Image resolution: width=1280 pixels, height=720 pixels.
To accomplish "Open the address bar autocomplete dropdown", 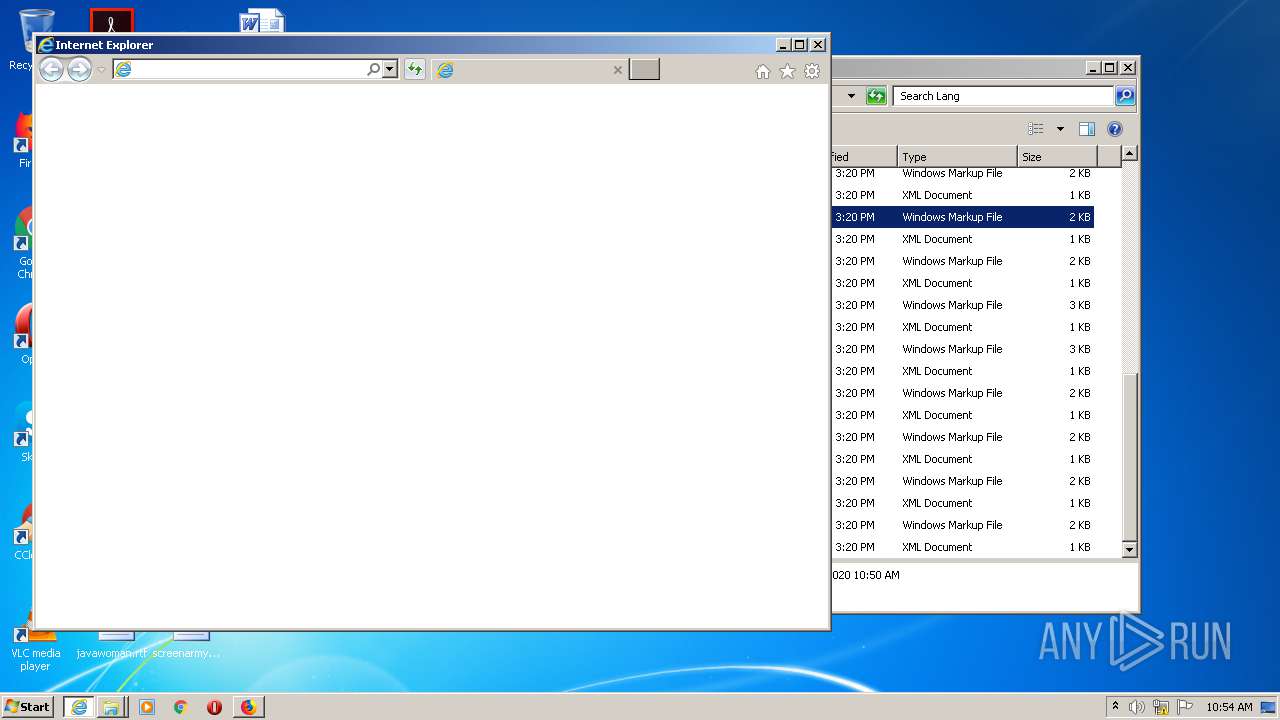I will (390, 69).
